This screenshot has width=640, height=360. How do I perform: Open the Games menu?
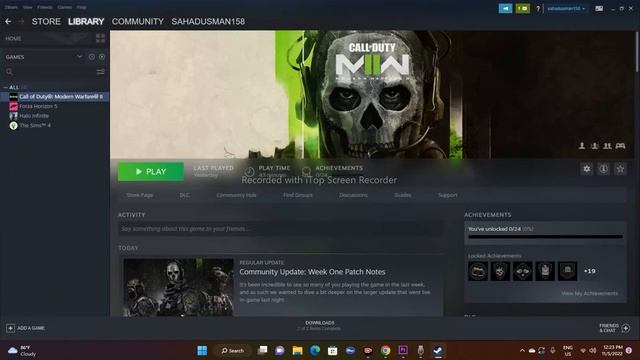[x=64, y=7]
